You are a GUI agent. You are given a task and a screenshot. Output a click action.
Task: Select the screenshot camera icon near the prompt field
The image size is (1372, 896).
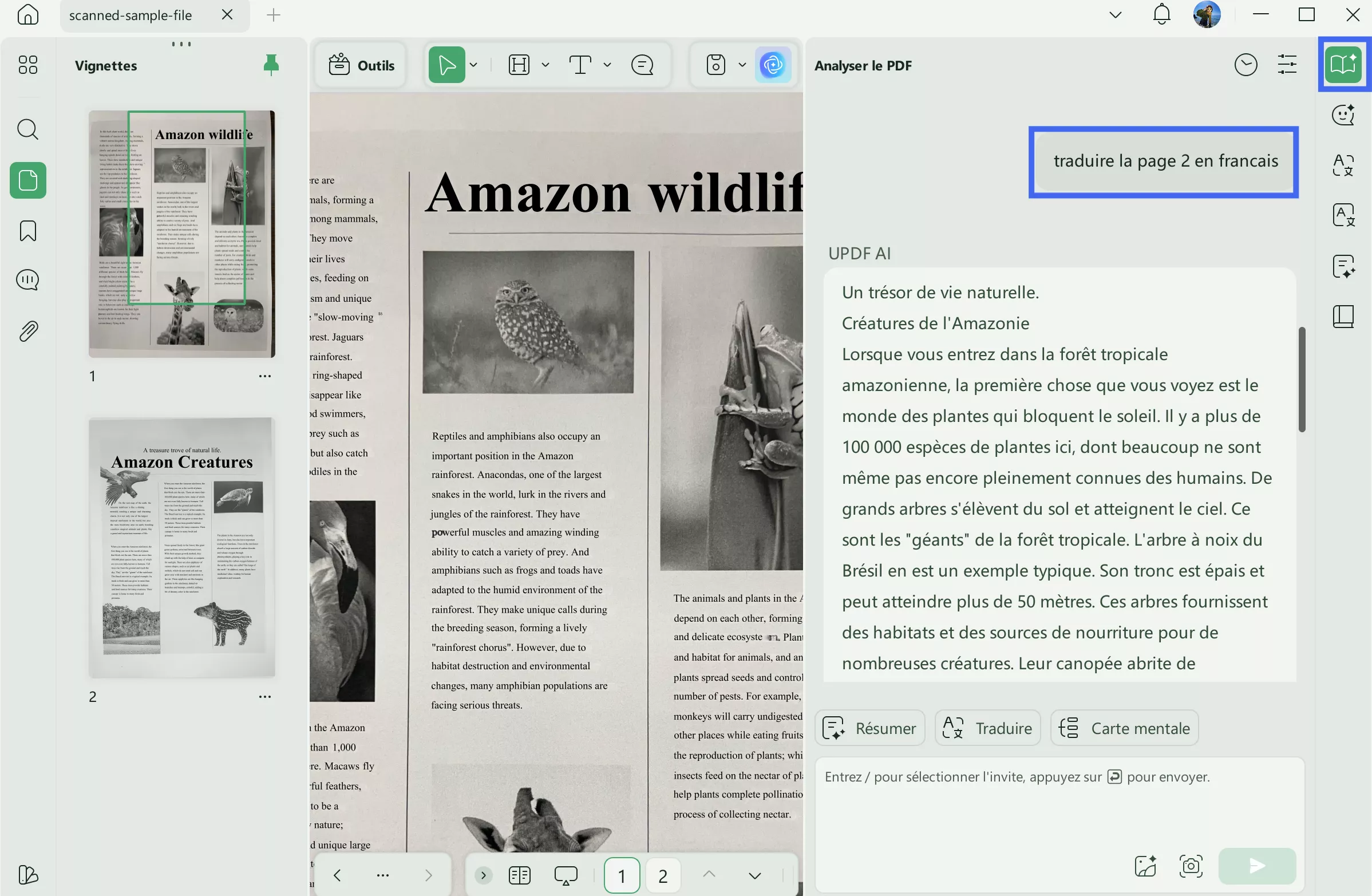(1190, 865)
